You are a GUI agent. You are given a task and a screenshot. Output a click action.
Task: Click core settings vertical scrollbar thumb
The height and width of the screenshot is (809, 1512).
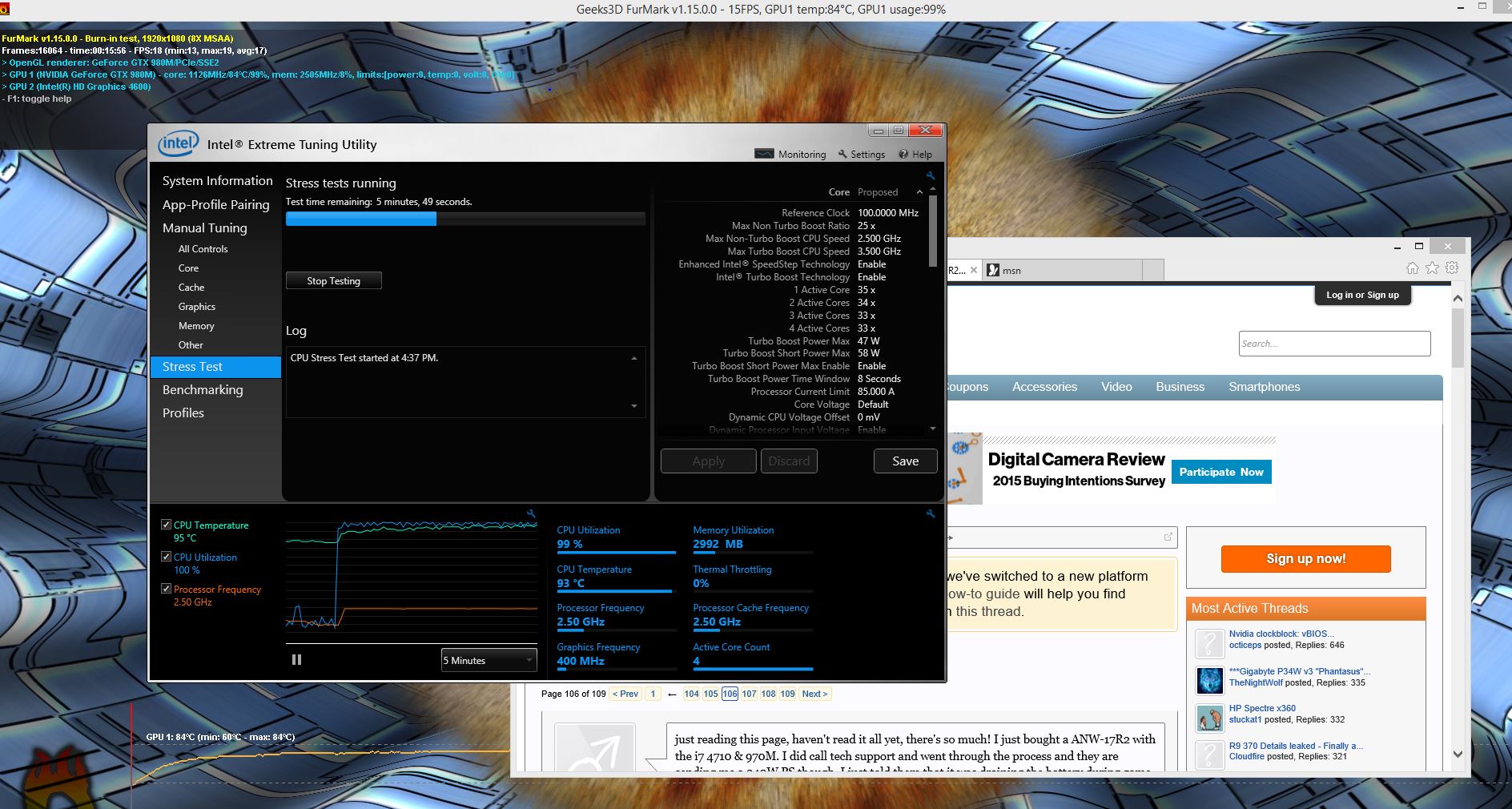point(932,231)
